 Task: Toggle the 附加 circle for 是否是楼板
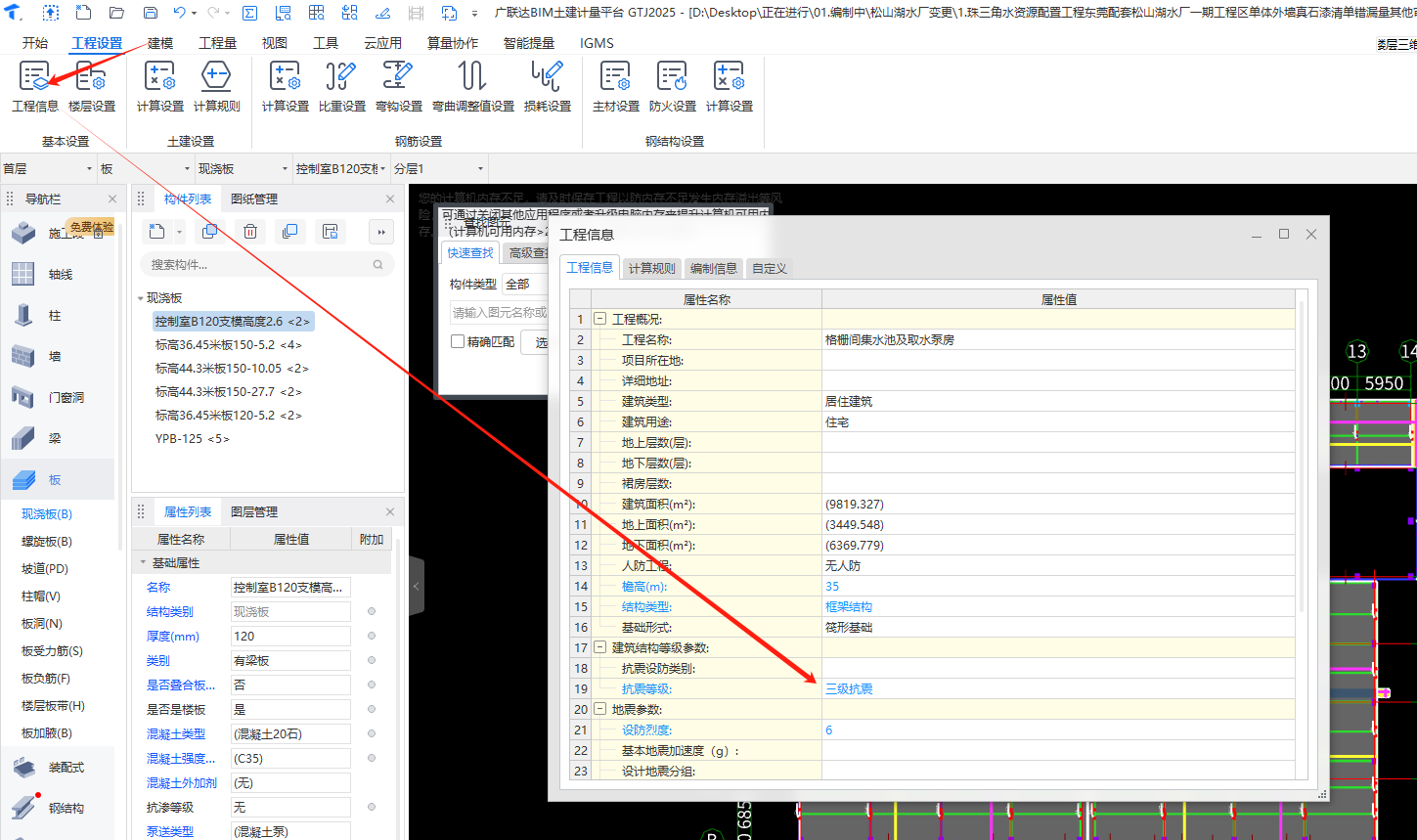pos(372,709)
